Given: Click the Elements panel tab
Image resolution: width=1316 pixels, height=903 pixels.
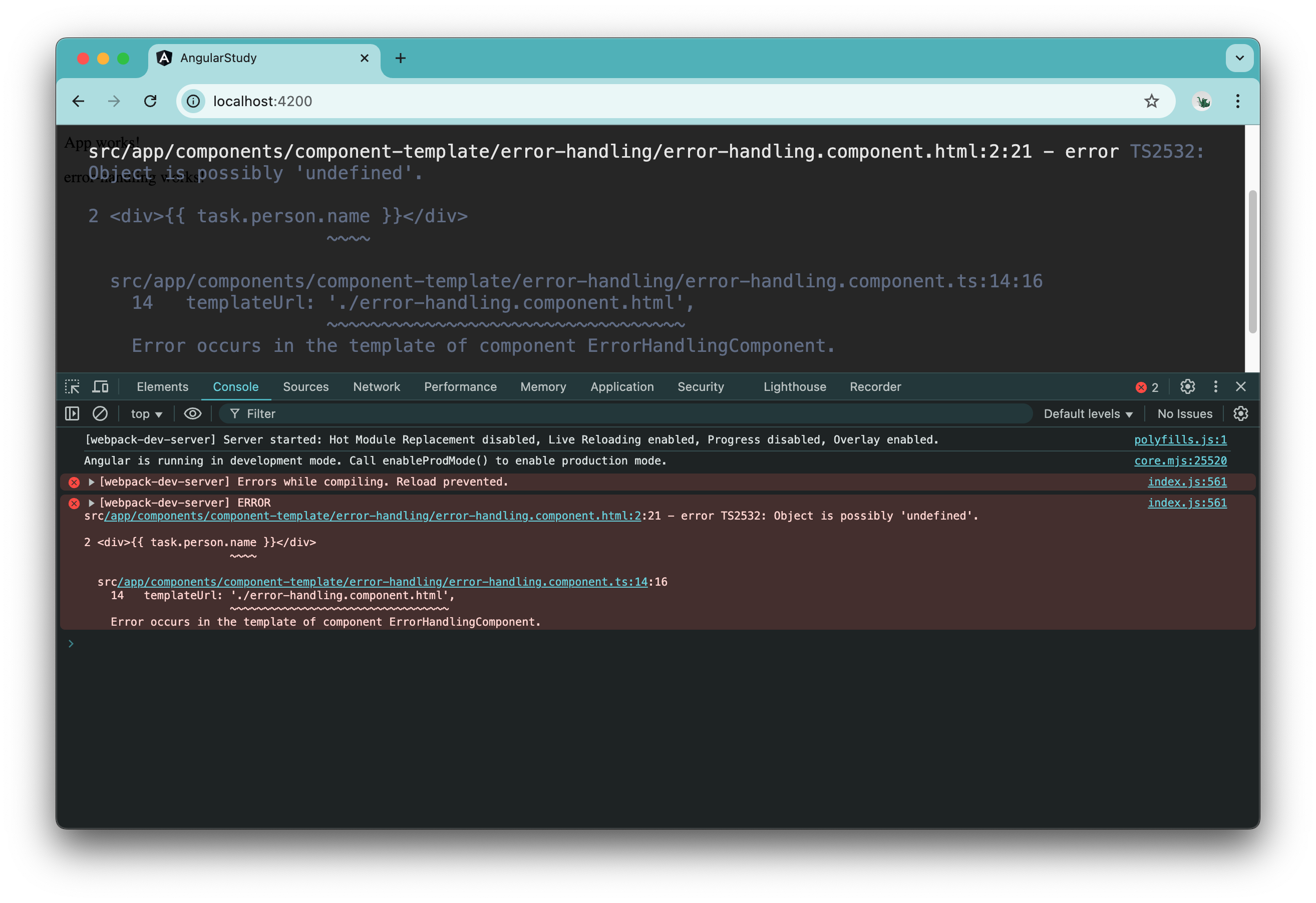Looking at the screenshot, I should [x=163, y=386].
